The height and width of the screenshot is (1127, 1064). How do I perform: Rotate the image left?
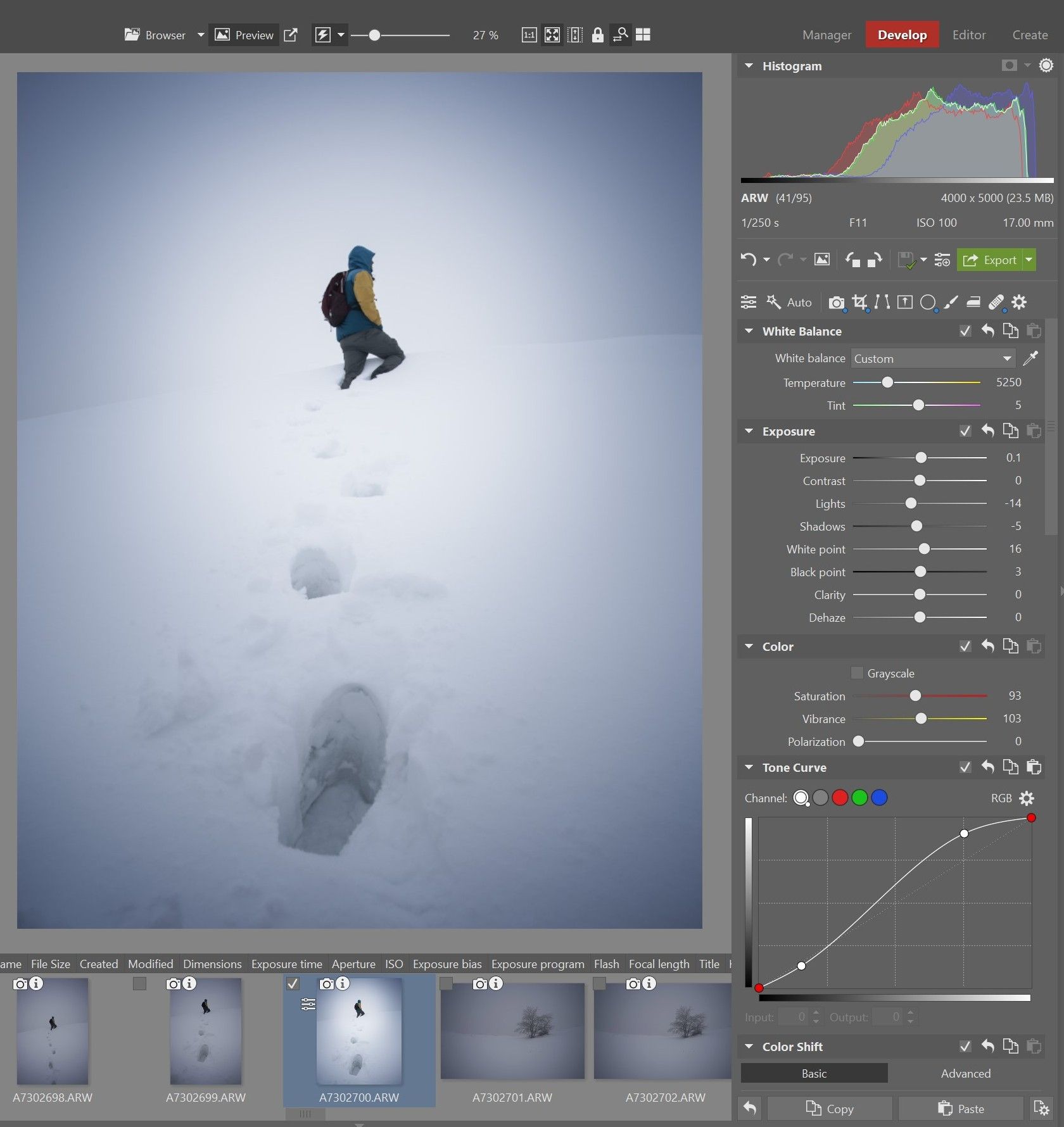tap(852, 260)
